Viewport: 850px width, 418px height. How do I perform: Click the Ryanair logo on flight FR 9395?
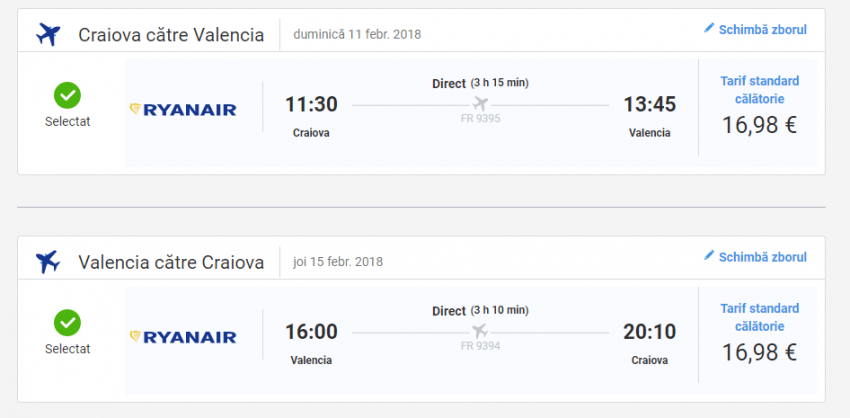click(x=184, y=109)
